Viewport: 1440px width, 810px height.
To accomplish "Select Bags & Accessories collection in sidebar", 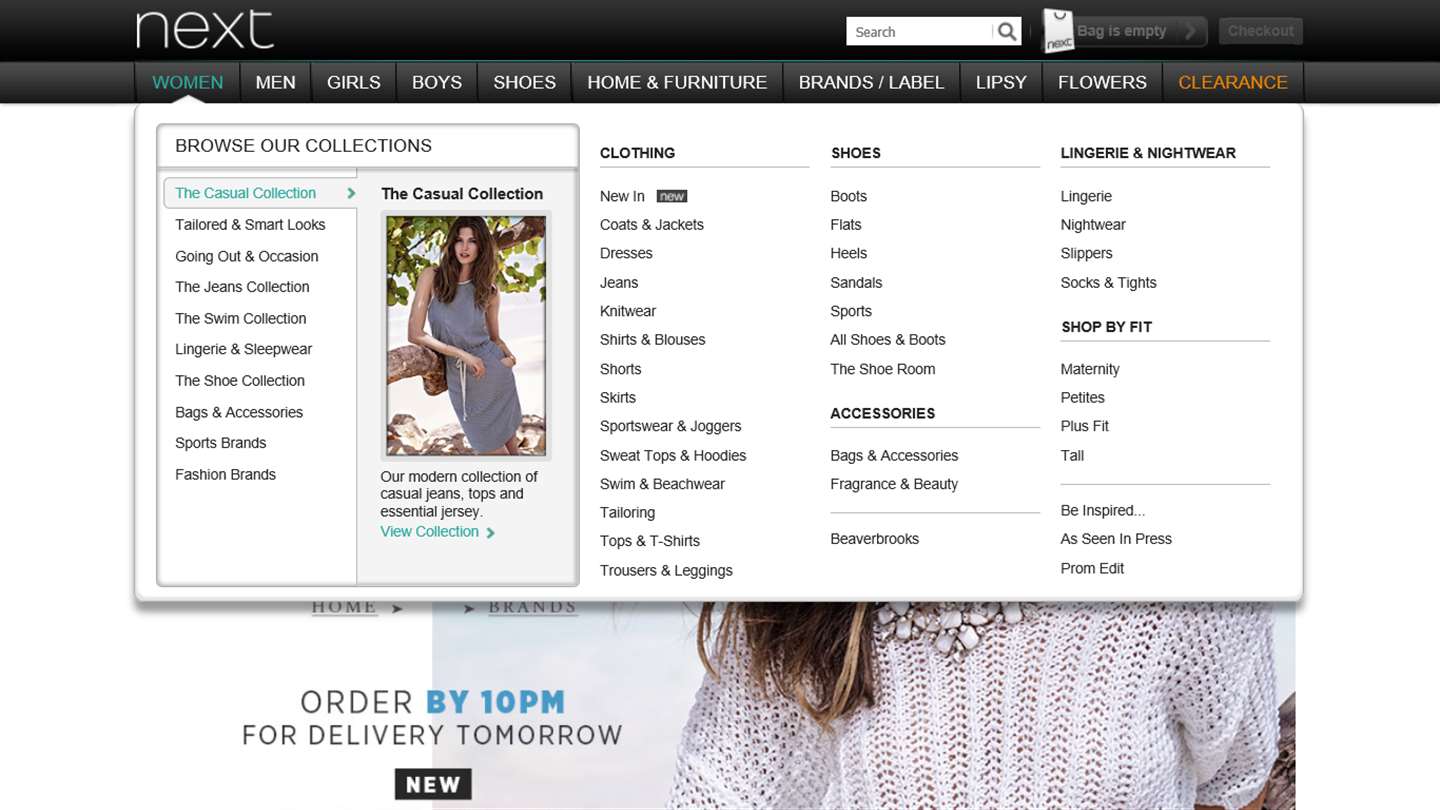I will tap(239, 412).
